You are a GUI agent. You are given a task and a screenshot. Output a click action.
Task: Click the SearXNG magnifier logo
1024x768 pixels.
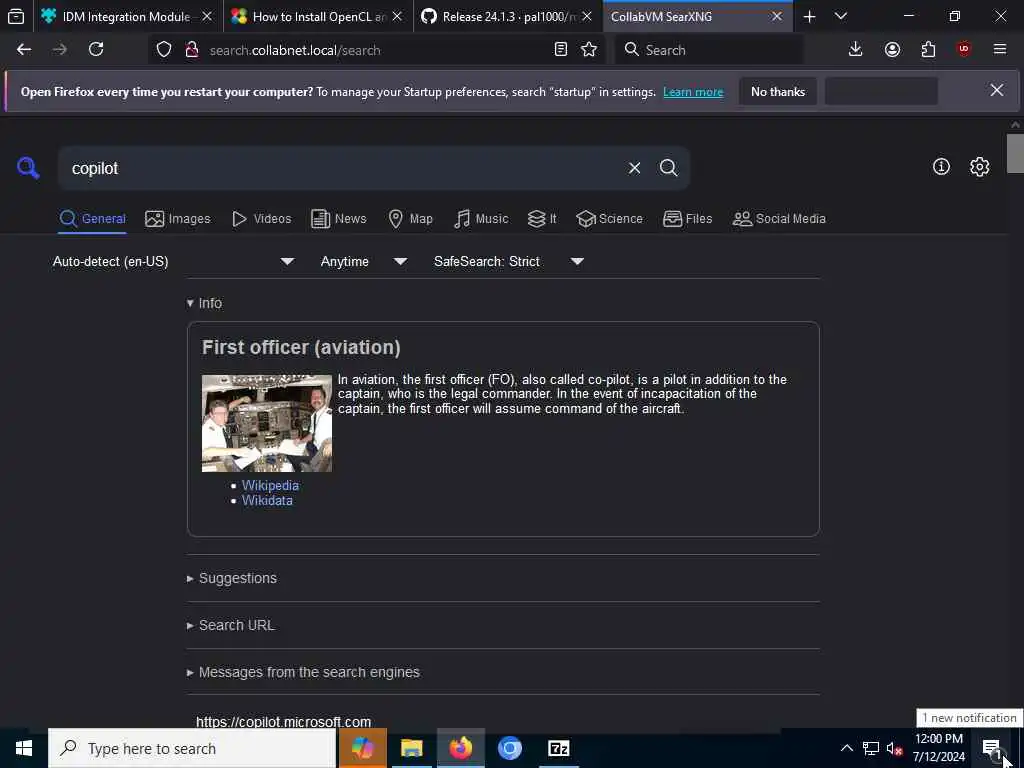28,168
